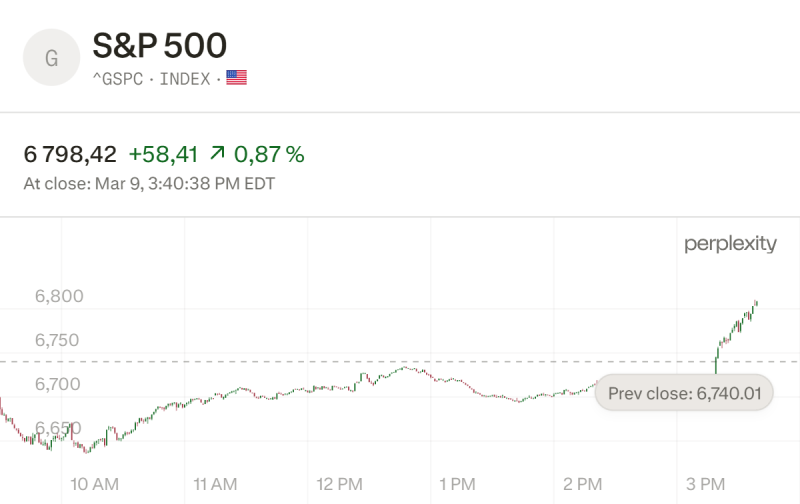Click the 3 PM time axis label

[x=705, y=484]
